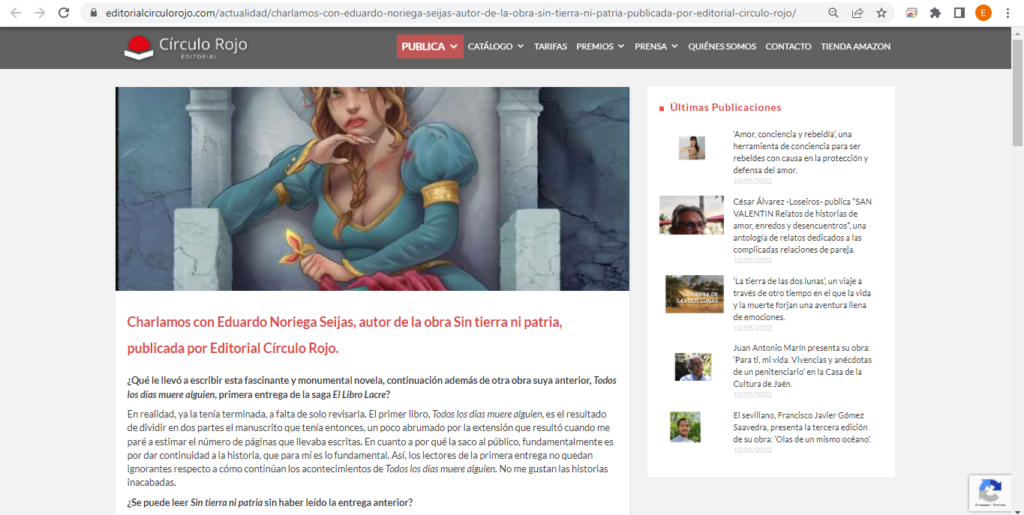1024x515 pixels.
Task: Open César Álvarez -Loseiros- SAN VALENTIN article
Action: 802,226
